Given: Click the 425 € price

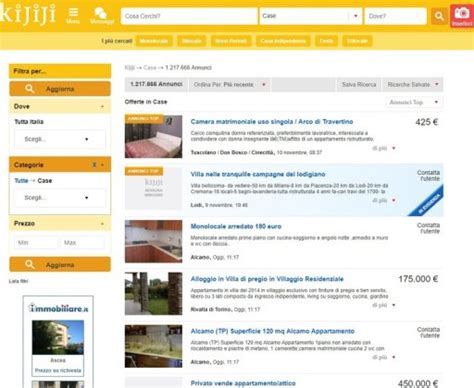Looking at the screenshot, I should [426, 122].
